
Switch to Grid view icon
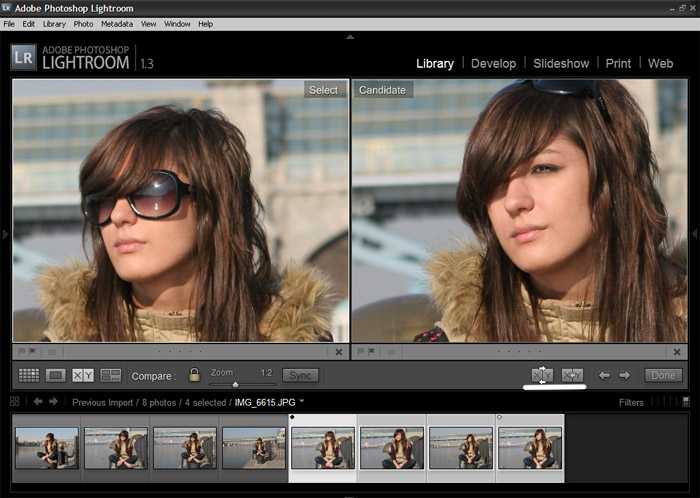[x=29, y=375]
